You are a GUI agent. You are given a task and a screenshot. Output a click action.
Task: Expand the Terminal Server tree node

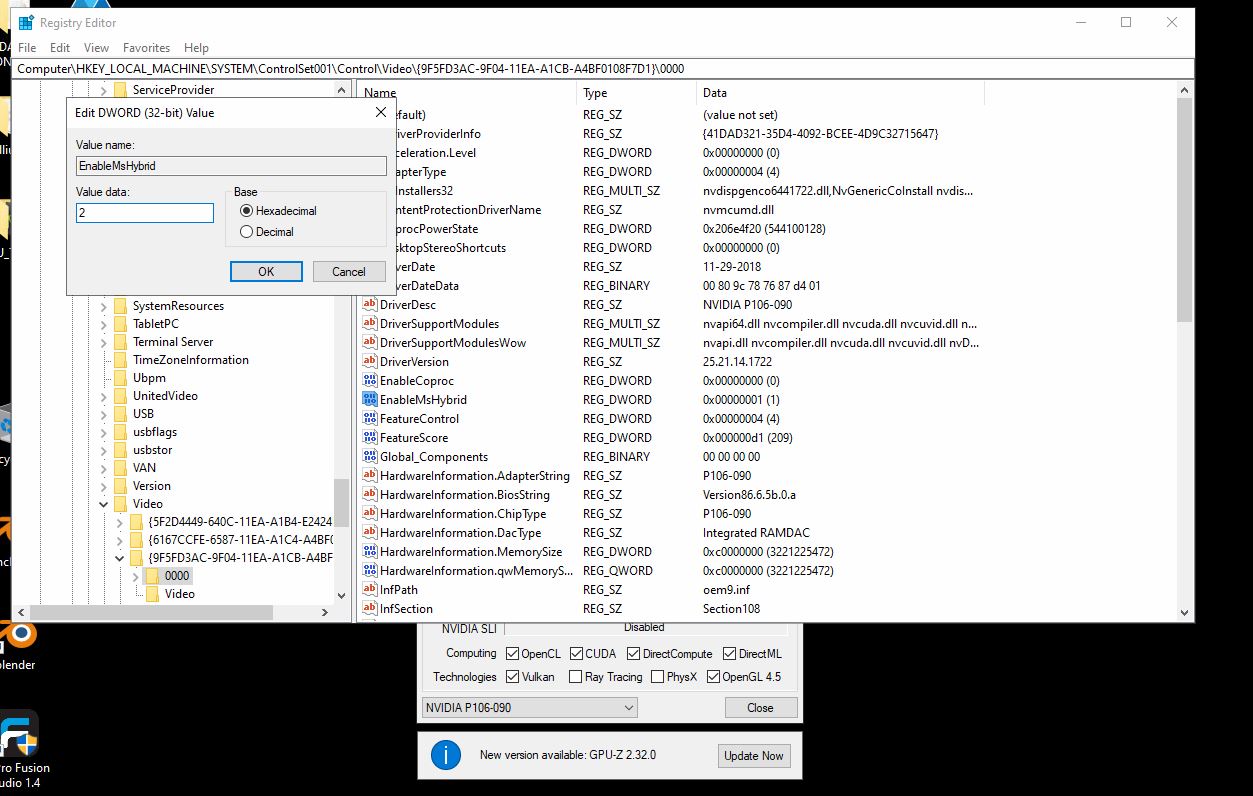(104, 342)
